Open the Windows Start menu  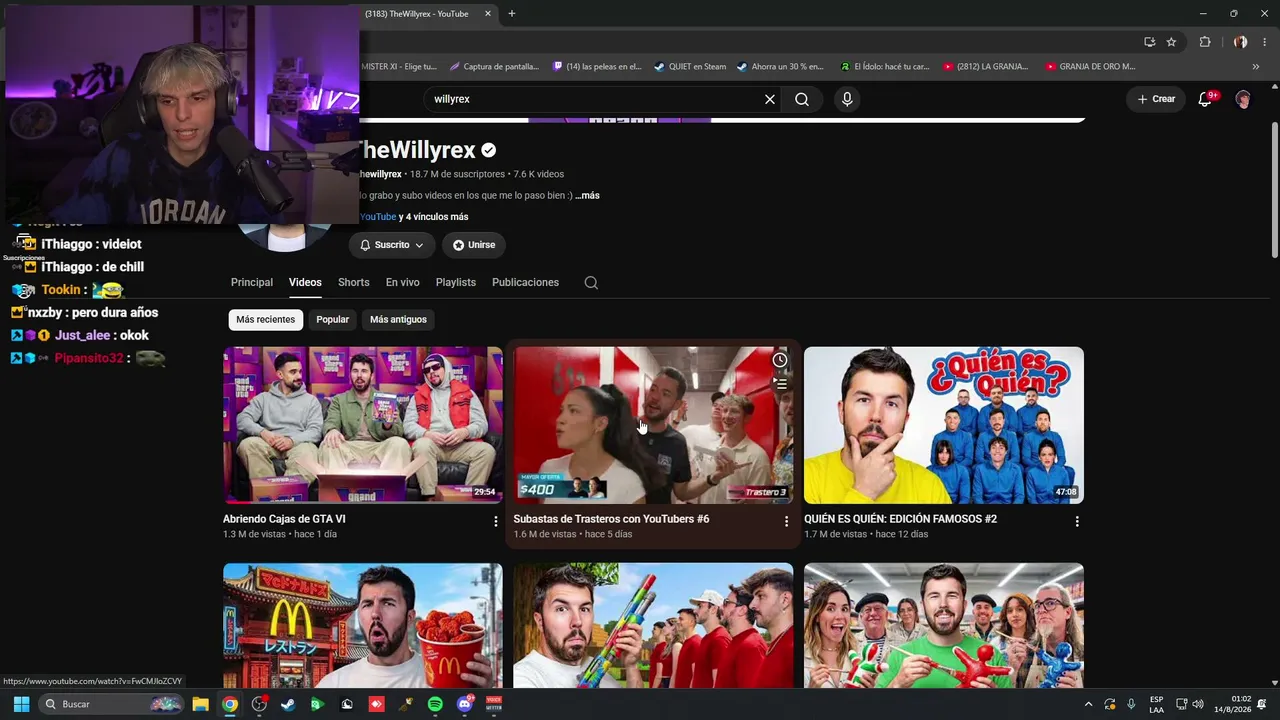(x=21, y=704)
